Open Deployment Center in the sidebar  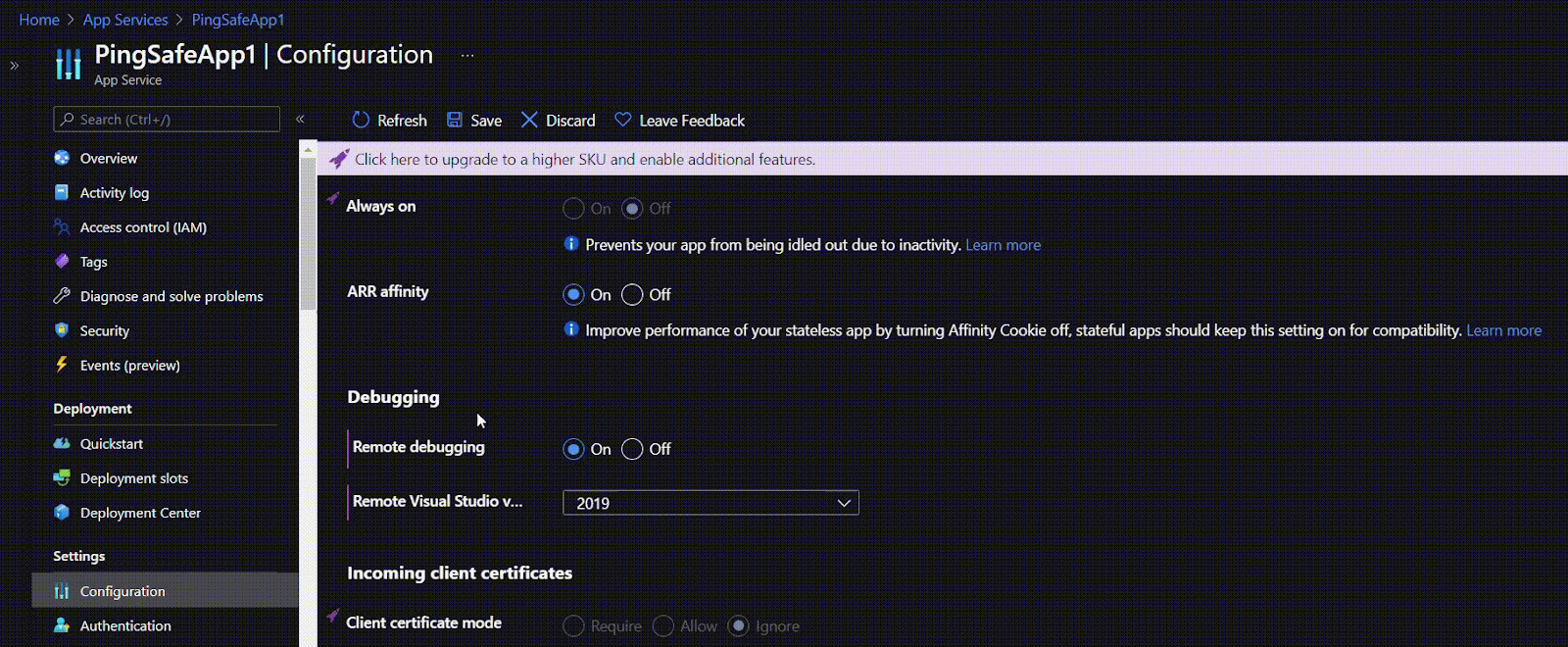point(140,513)
